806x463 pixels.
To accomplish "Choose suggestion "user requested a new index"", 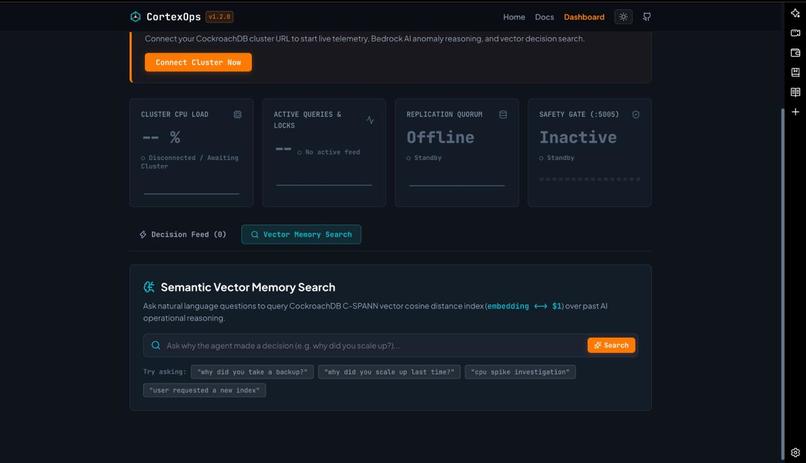I will tap(204, 390).
